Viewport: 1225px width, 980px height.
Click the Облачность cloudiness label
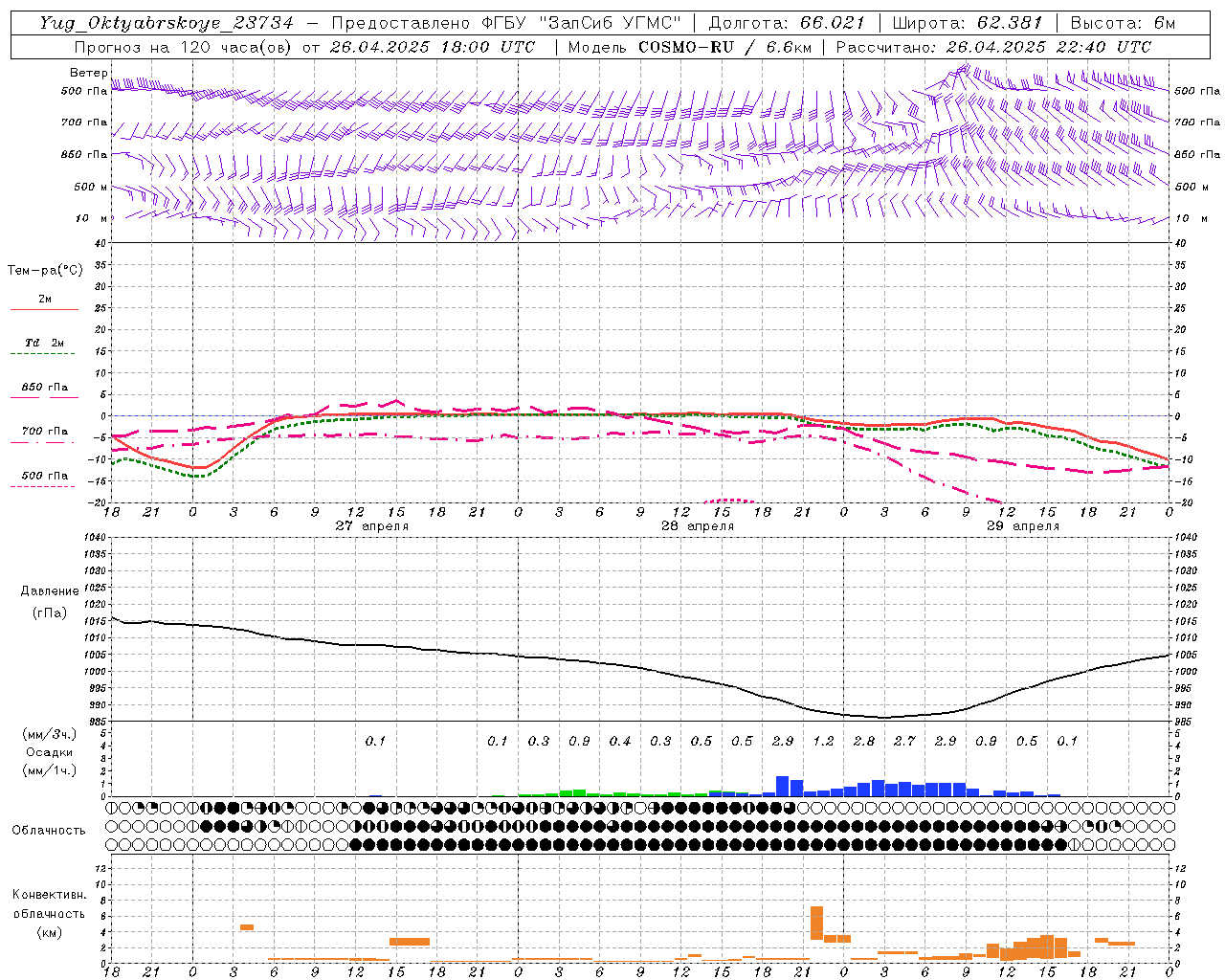pyautogui.click(x=49, y=830)
